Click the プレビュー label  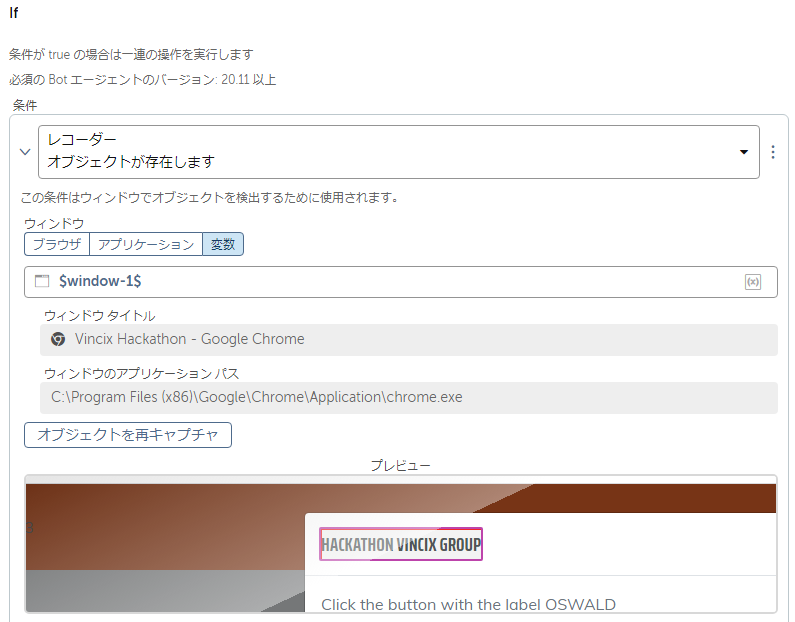[x=401, y=465]
